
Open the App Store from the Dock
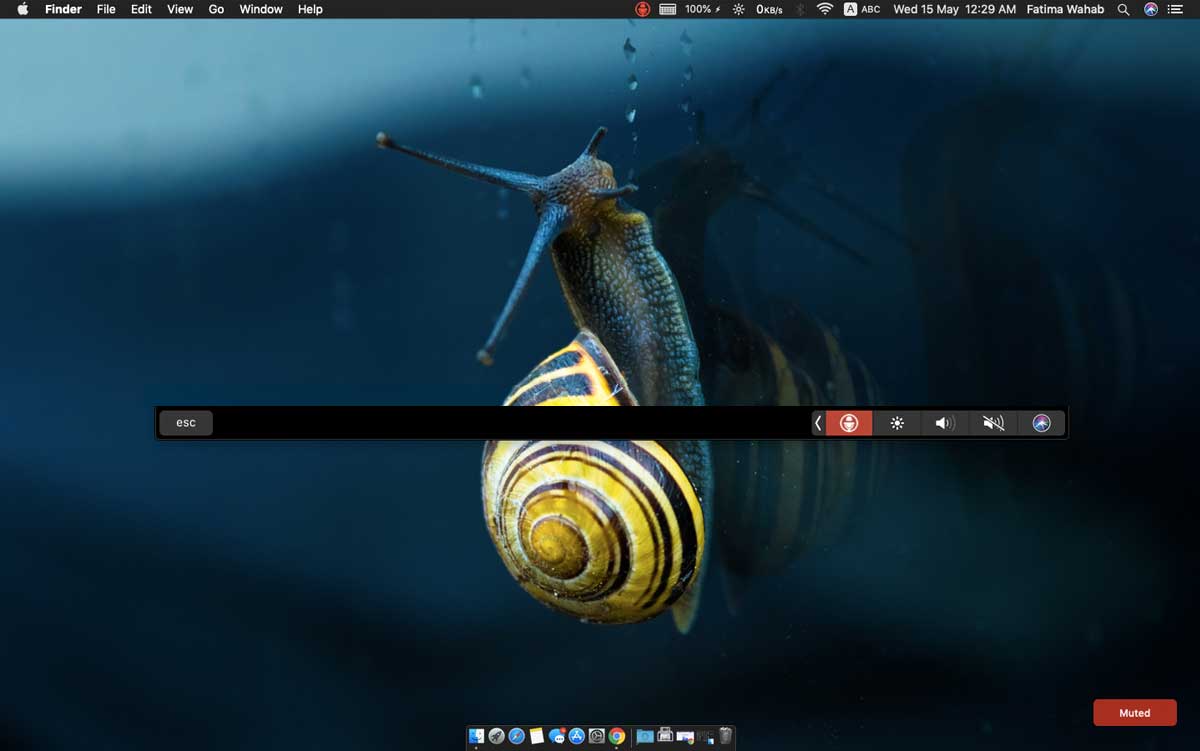click(577, 736)
